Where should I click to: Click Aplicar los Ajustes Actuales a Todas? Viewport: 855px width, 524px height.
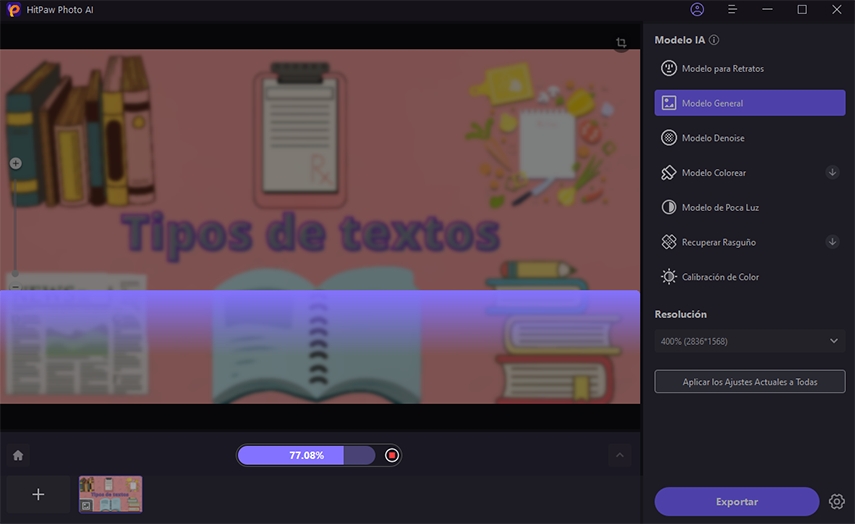750,382
